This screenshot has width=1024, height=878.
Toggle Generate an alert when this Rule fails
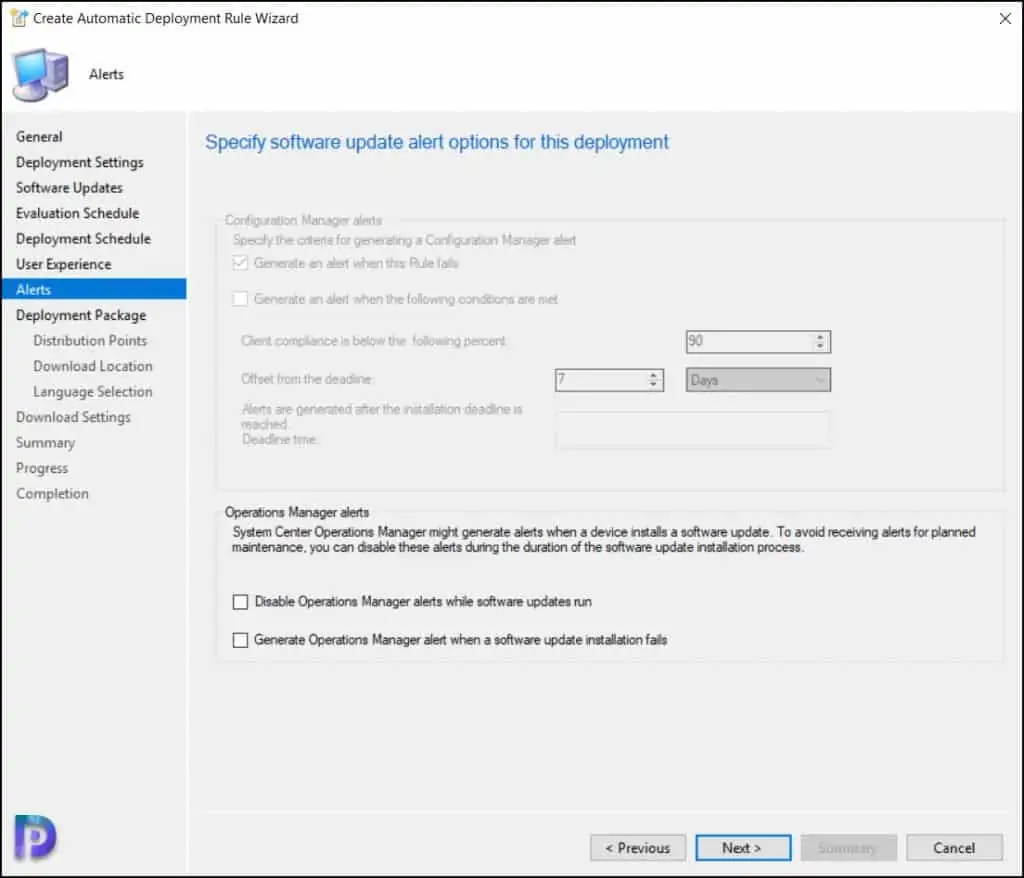[240, 264]
